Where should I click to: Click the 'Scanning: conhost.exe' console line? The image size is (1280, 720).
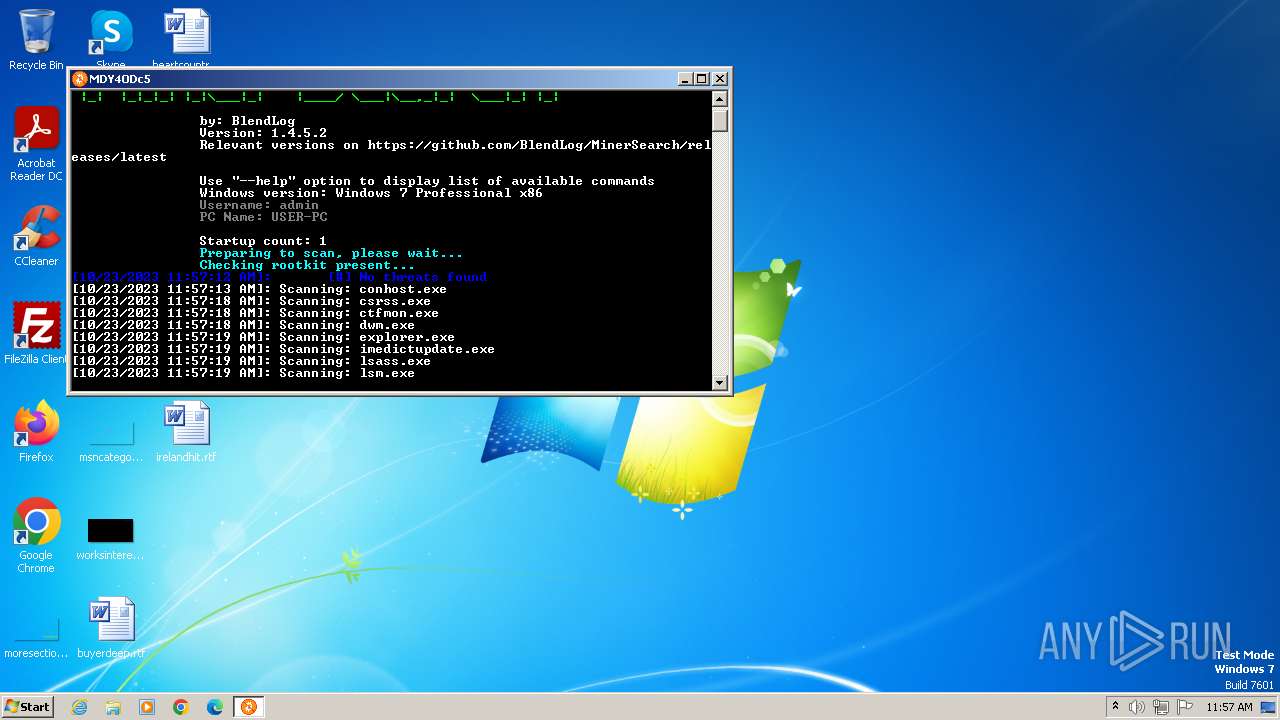tap(259, 289)
